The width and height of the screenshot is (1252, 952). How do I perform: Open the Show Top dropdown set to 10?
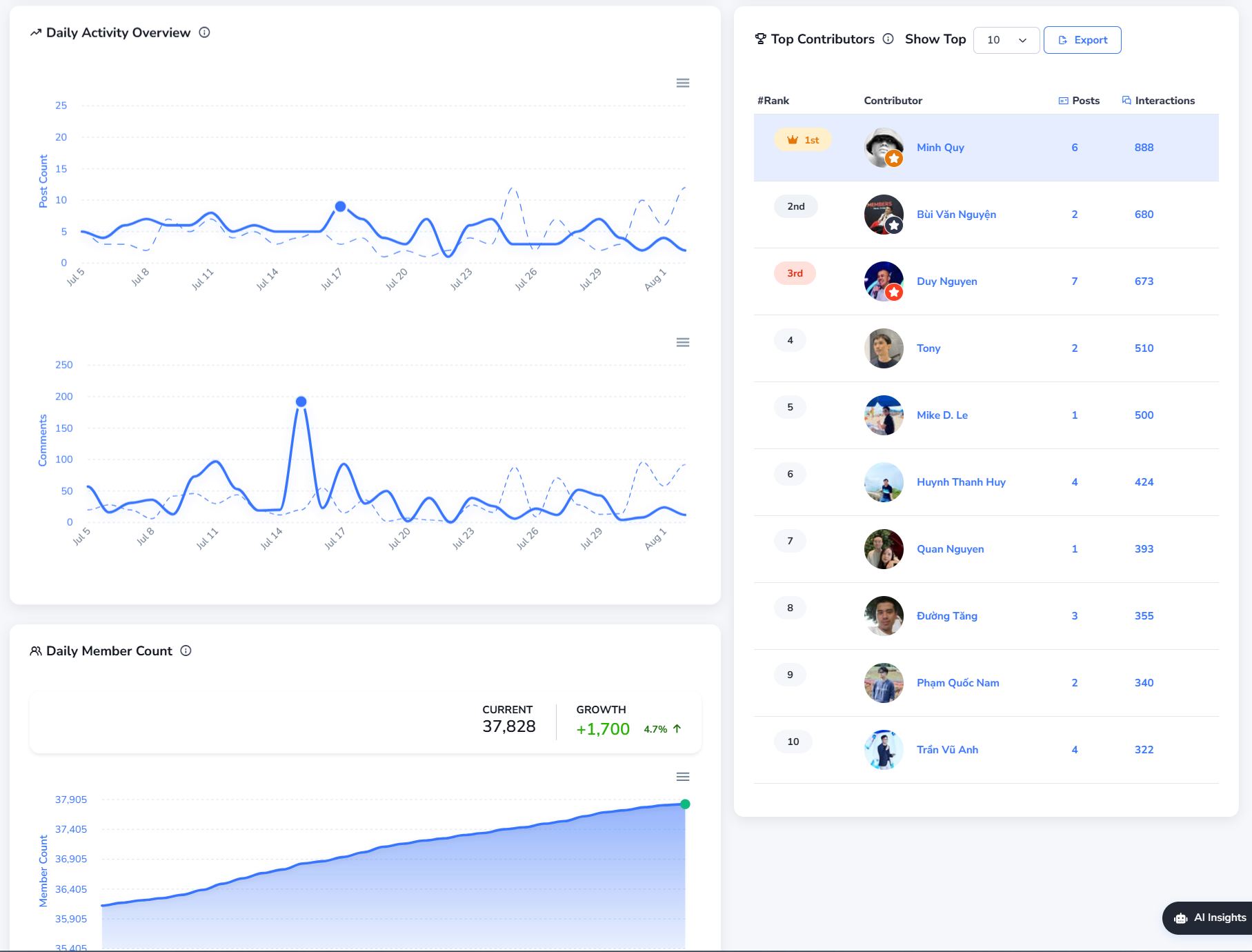point(1006,40)
